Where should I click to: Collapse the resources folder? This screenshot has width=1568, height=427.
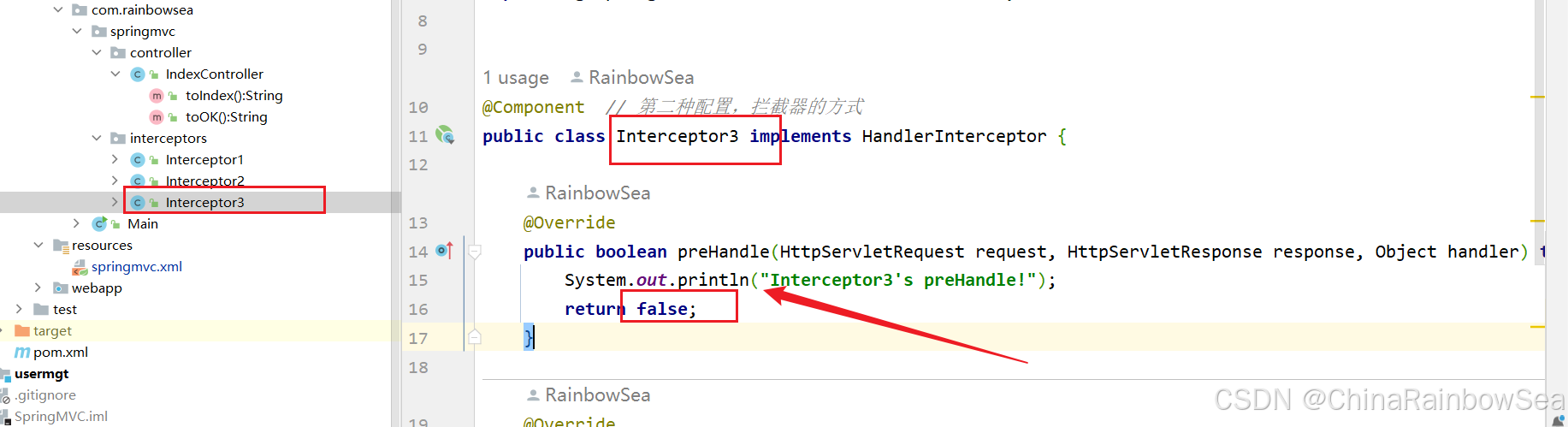[x=38, y=245]
